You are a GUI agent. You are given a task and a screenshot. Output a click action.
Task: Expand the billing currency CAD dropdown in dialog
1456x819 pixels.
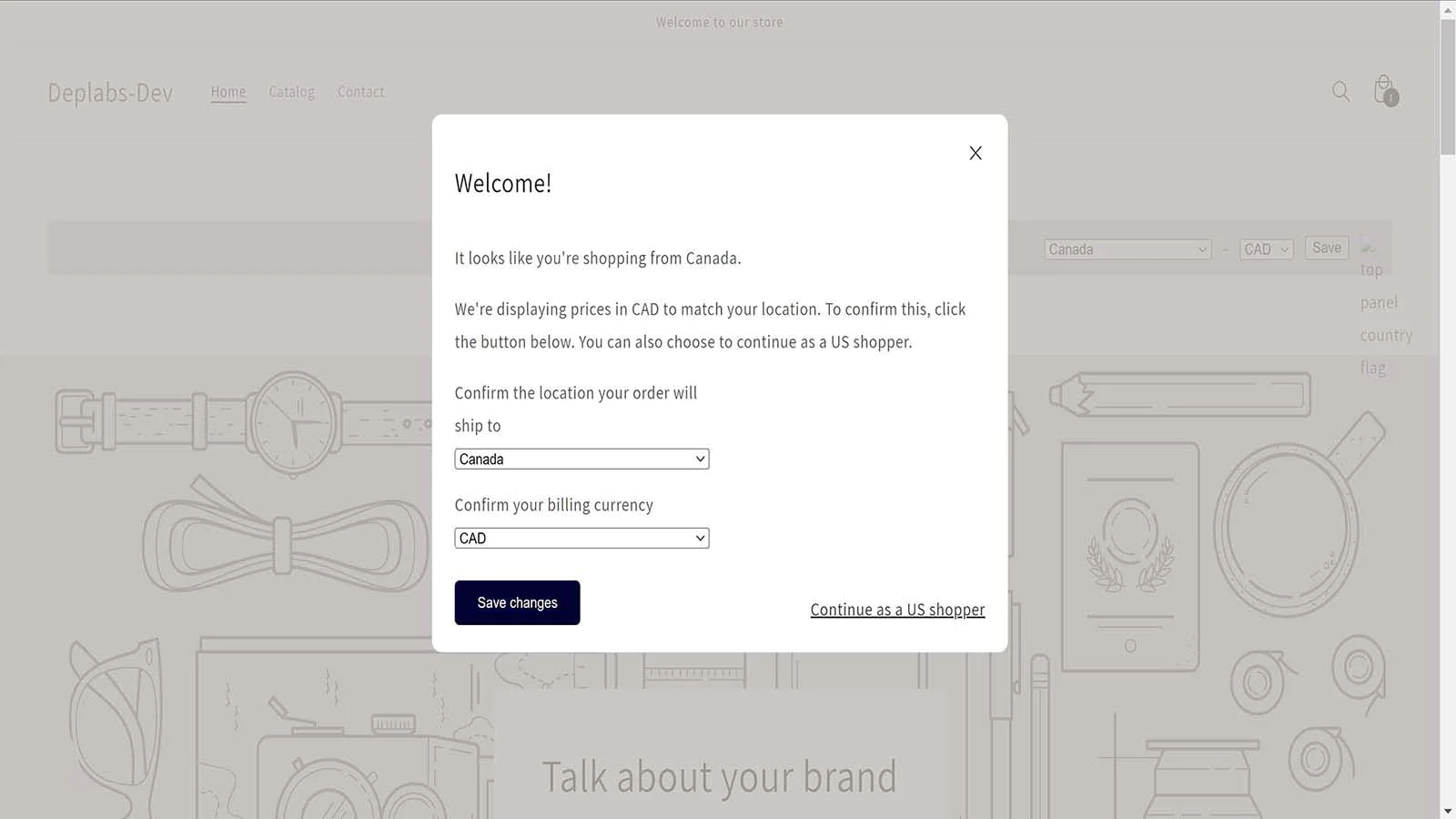581,539
